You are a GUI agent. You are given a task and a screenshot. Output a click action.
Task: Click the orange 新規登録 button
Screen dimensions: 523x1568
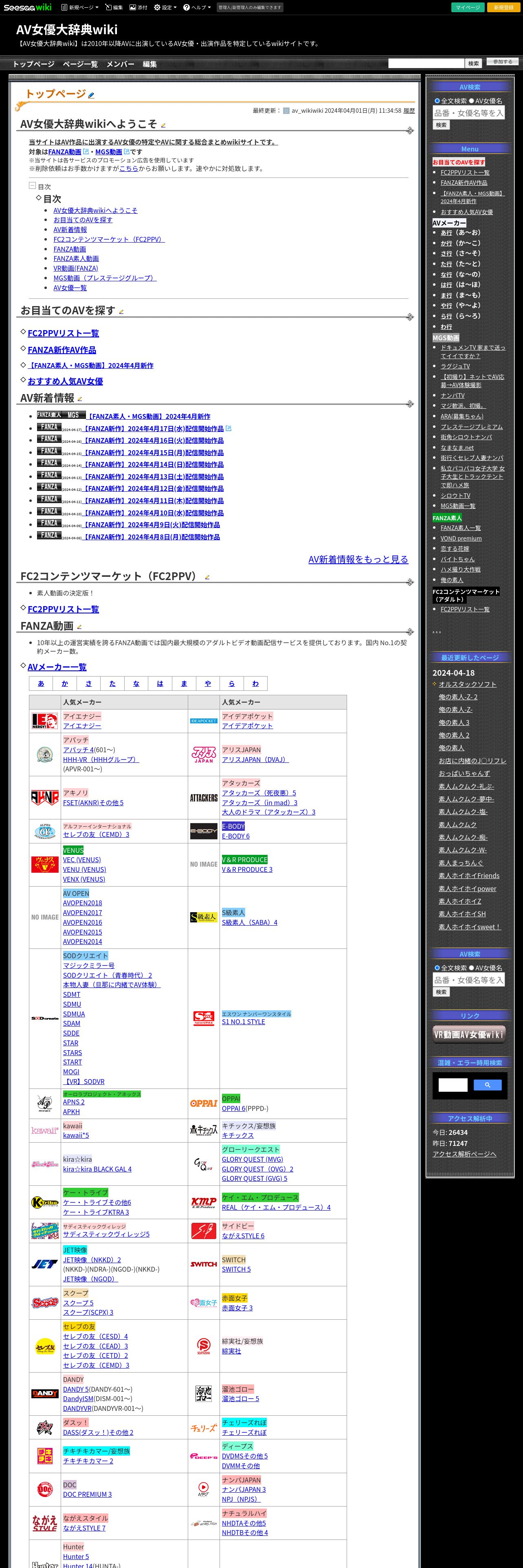(x=503, y=7)
